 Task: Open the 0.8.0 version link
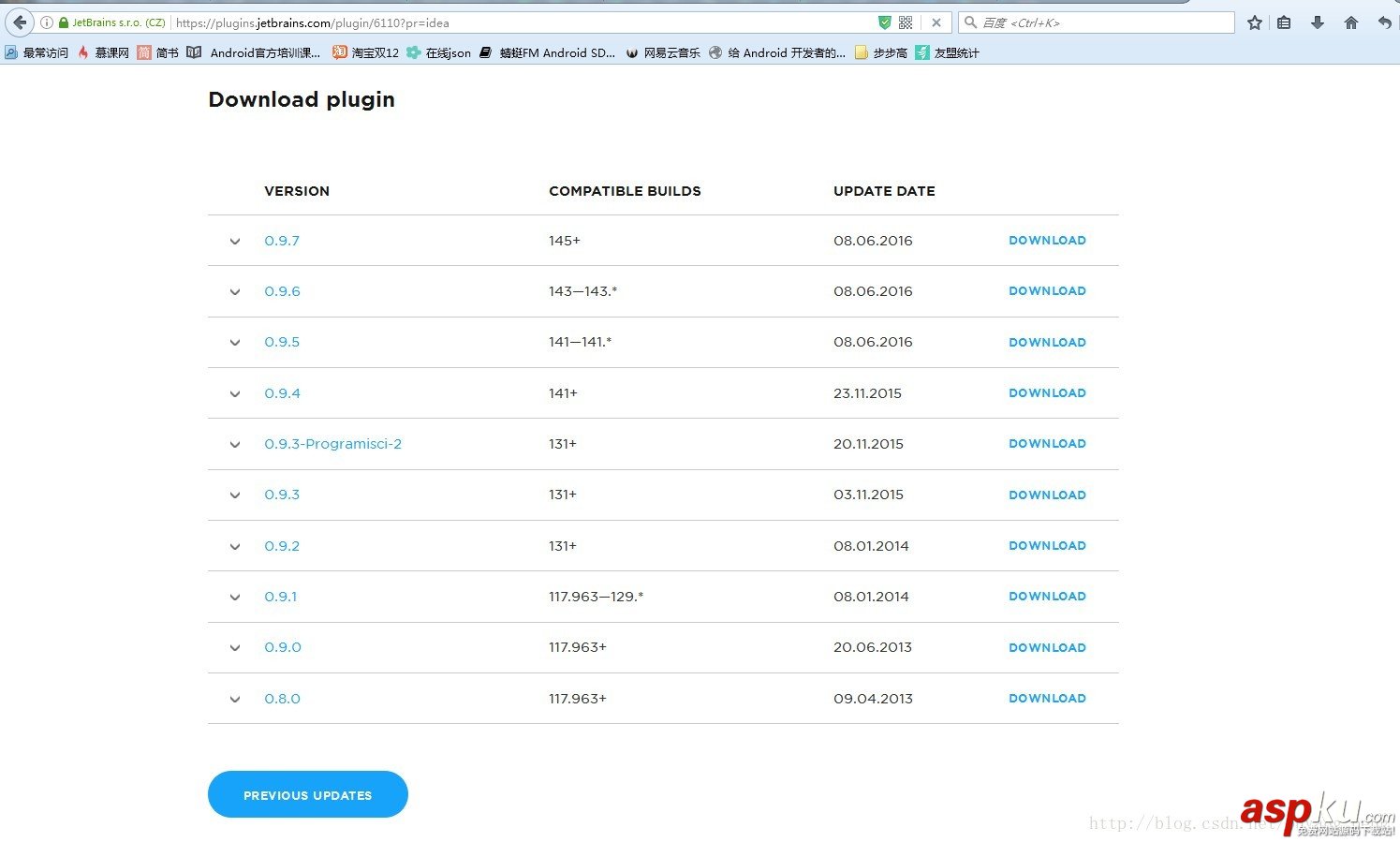click(282, 699)
